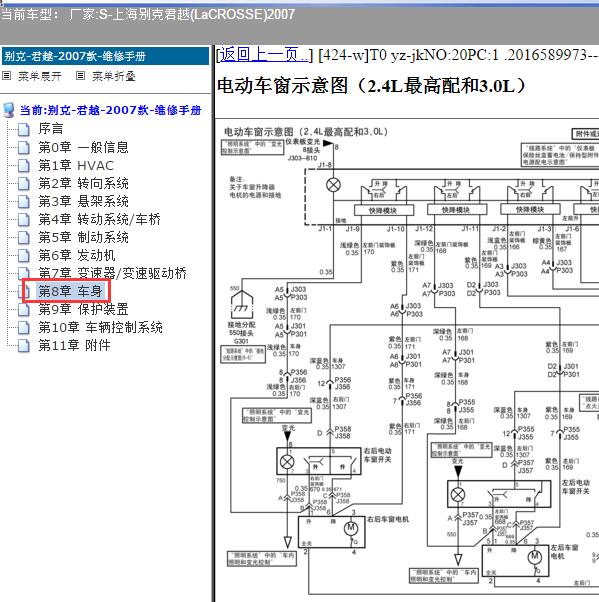Screen dimensions: 599x602
Task: Click the page icon next to 第10章 车辆控制系统
Action: (24, 327)
